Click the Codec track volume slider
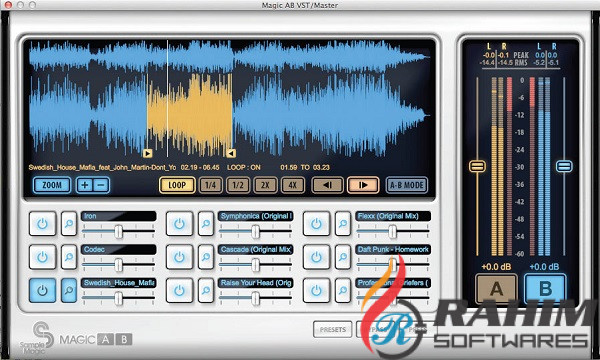Screen dimensions: 600x360 coord(119,265)
